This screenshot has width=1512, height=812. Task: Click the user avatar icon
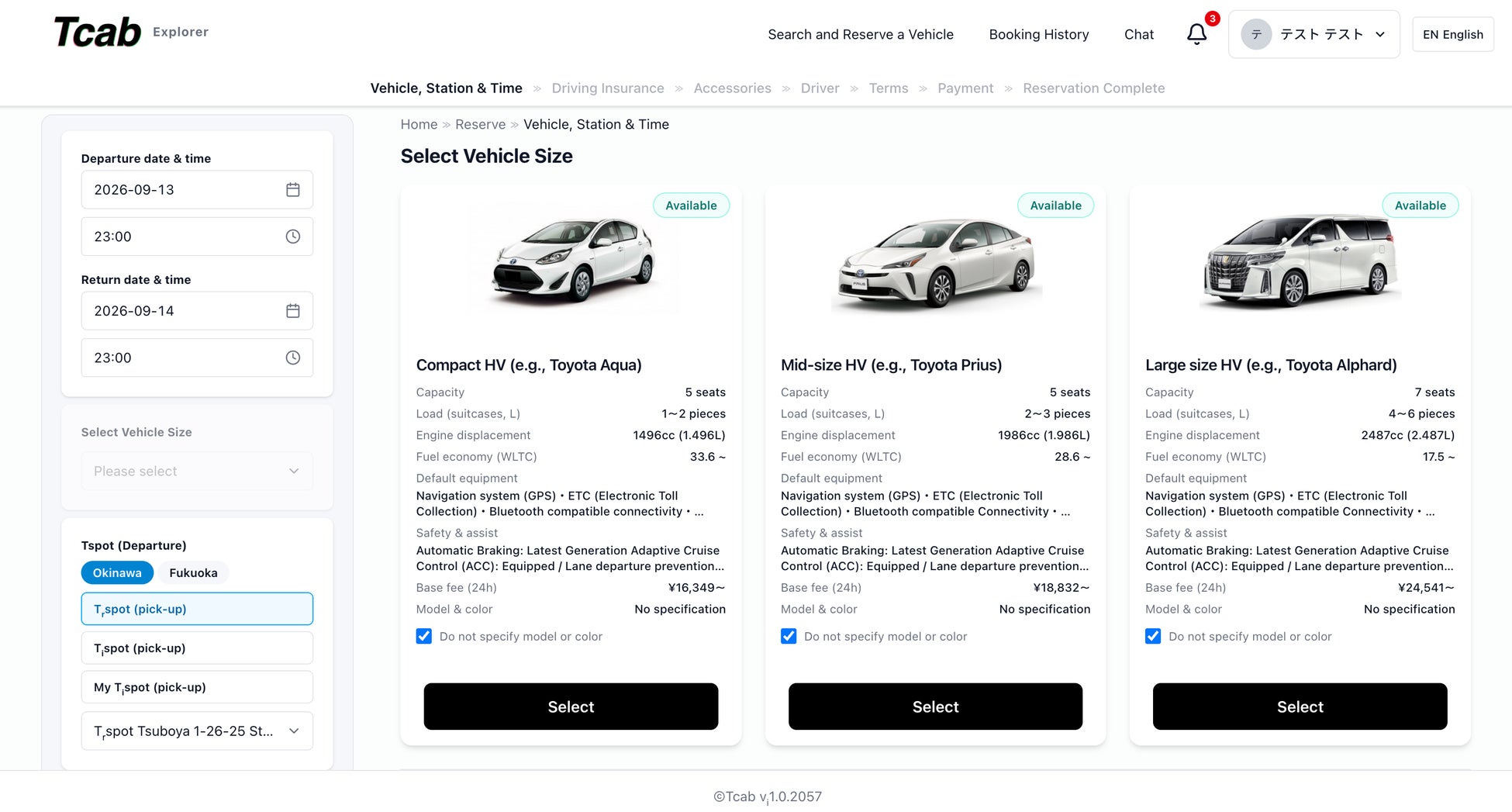(1256, 34)
